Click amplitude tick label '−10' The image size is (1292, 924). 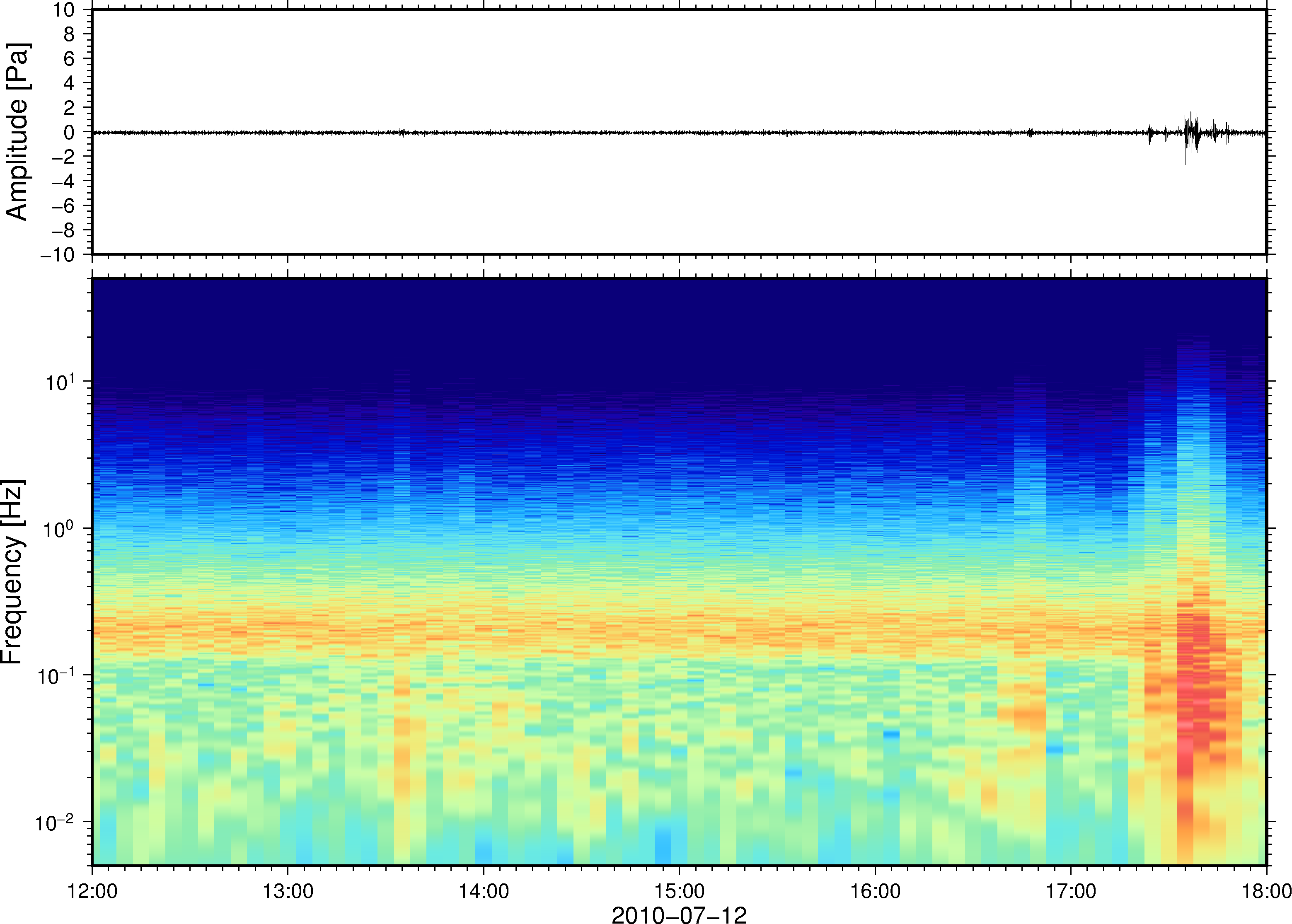tap(58, 255)
